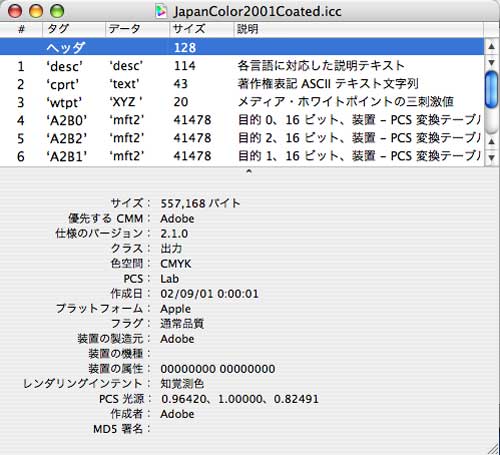Viewport: 500px width, 455px height.
Task: Select the 'A2B2' tag row 5
Action: (242, 138)
